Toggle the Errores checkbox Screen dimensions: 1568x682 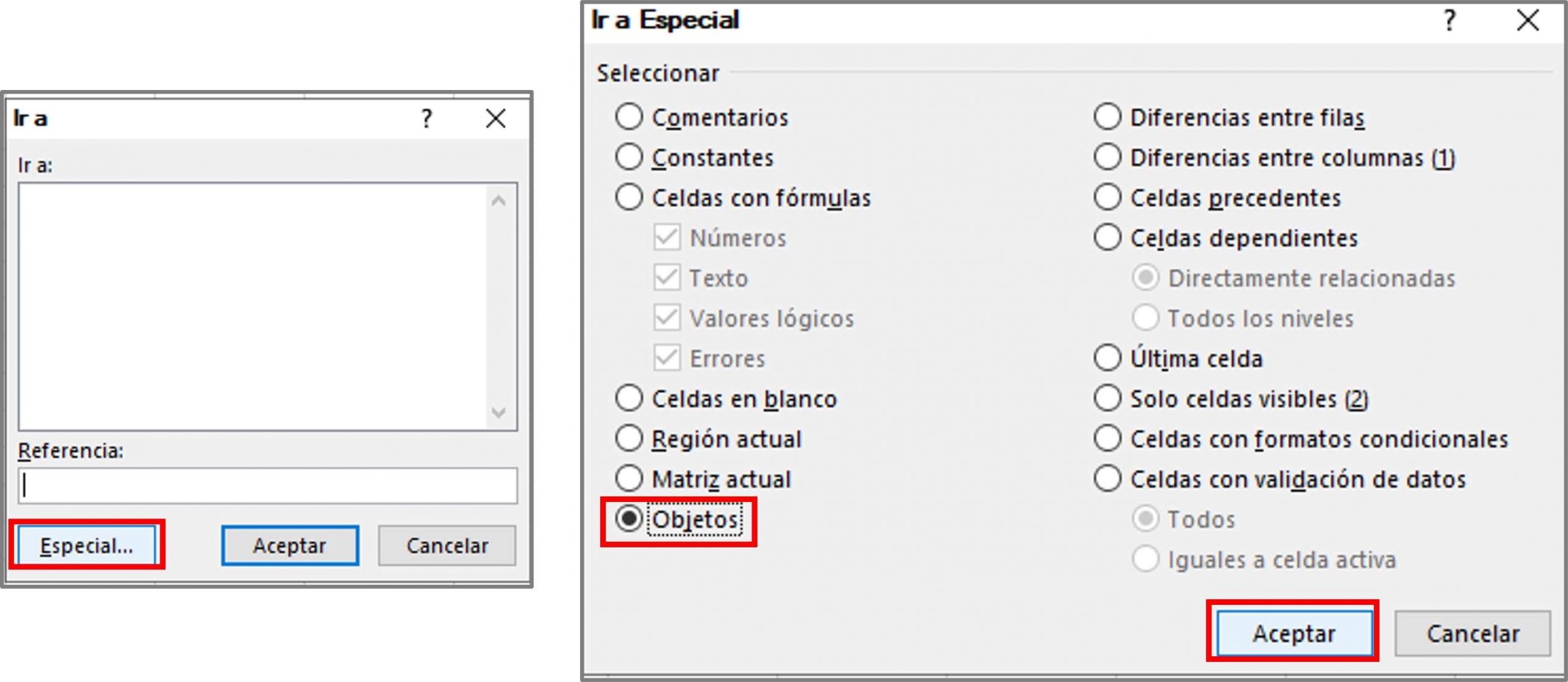(668, 359)
